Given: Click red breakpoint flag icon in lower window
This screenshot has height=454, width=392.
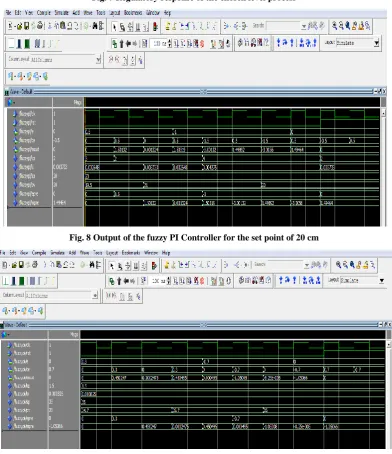Looking at the screenshot, I should [x=154, y=266].
